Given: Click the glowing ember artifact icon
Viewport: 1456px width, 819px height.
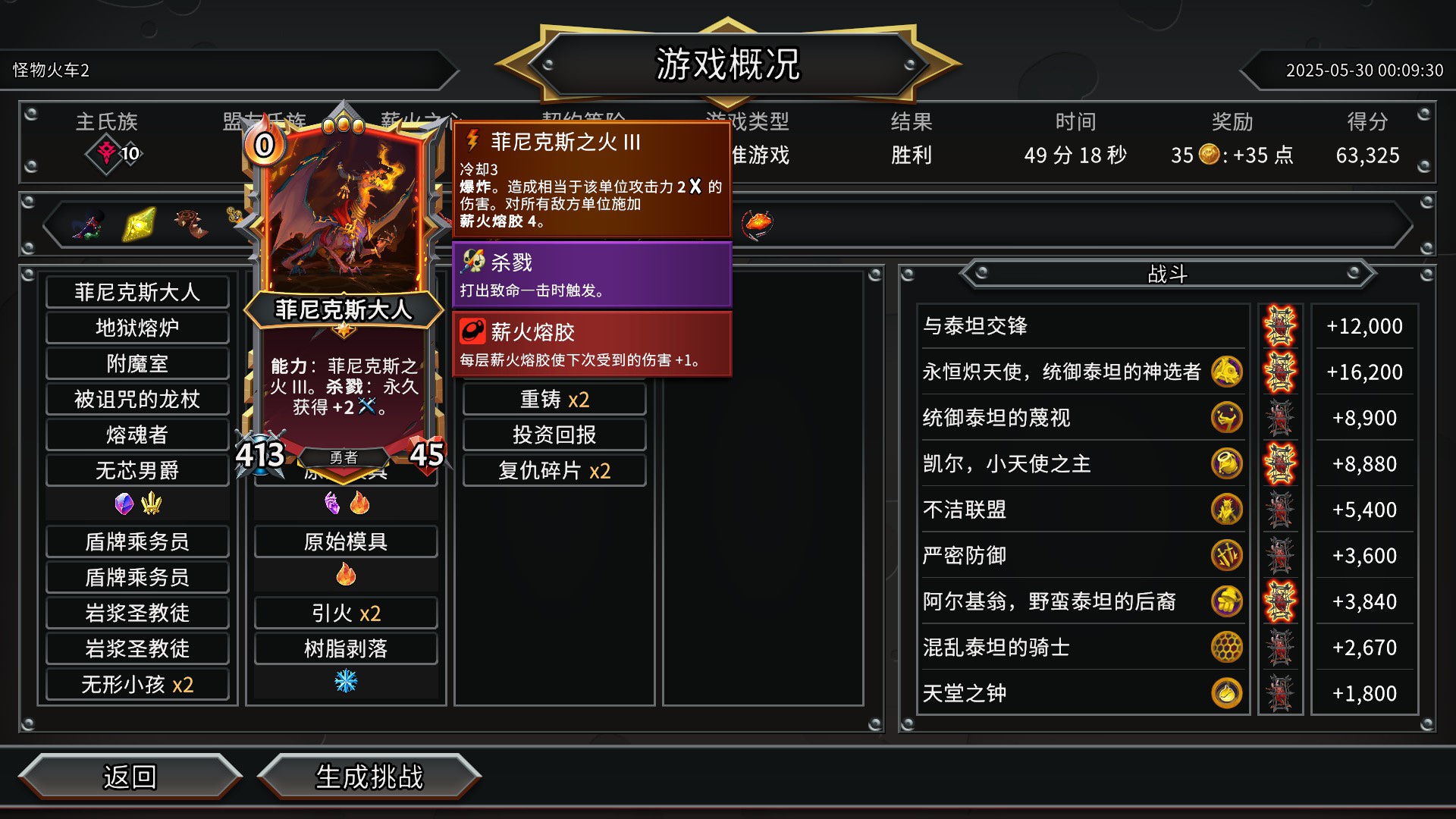Looking at the screenshot, I should [756, 224].
